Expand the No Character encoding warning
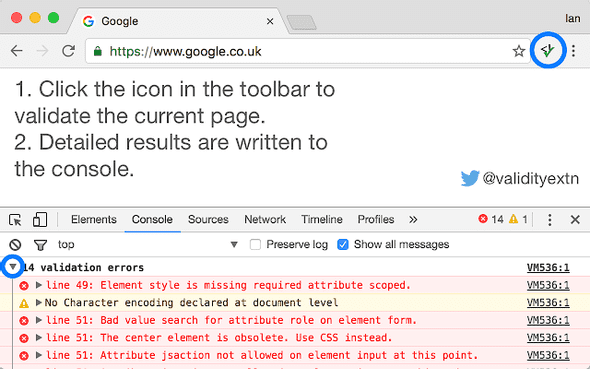Image resolution: width=590 pixels, height=369 pixels. tap(38, 302)
